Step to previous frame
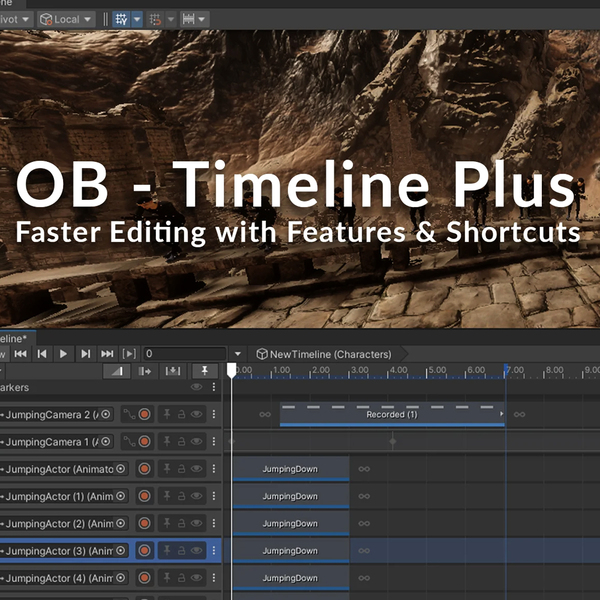Image resolution: width=600 pixels, height=600 pixels. pyautogui.click(x=42, y=354)
